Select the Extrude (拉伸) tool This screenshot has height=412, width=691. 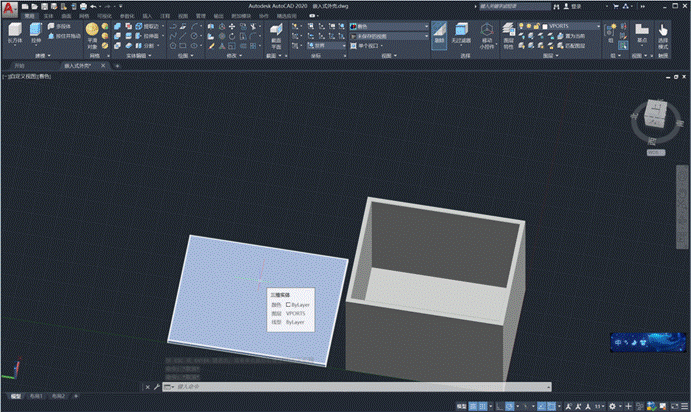point(36,33)
